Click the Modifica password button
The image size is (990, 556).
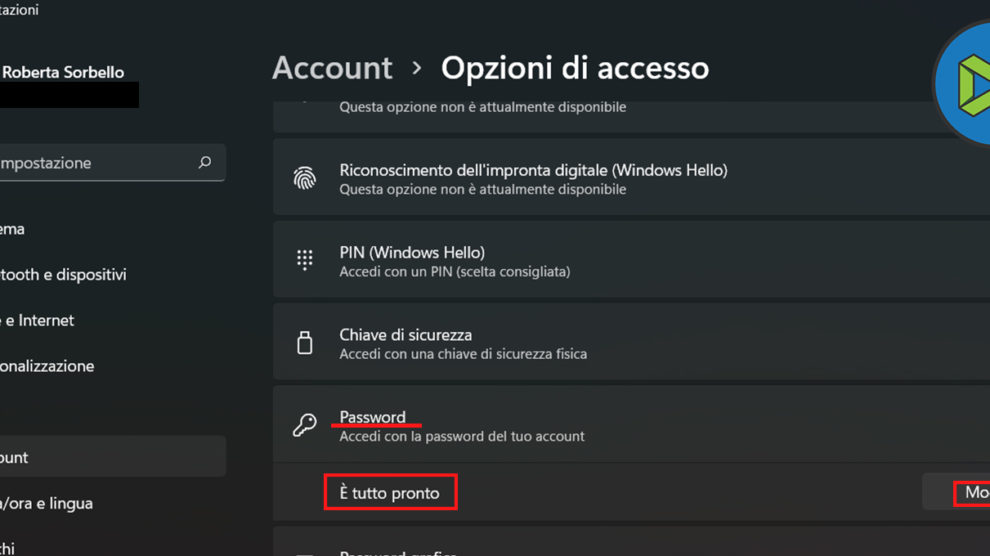(970, 492)
